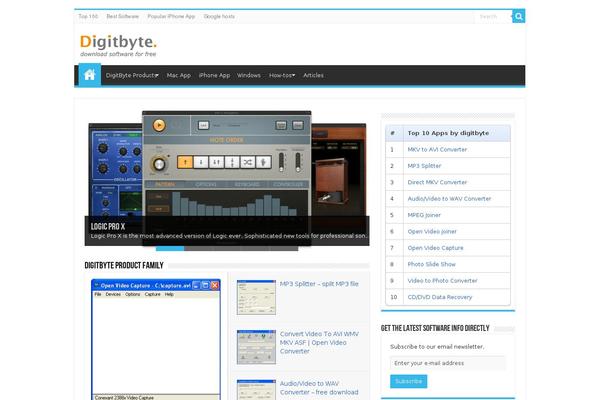Expand the How-tos dropdown menu
This screenshot has width=600, height=400.
[x=282, y=75]
